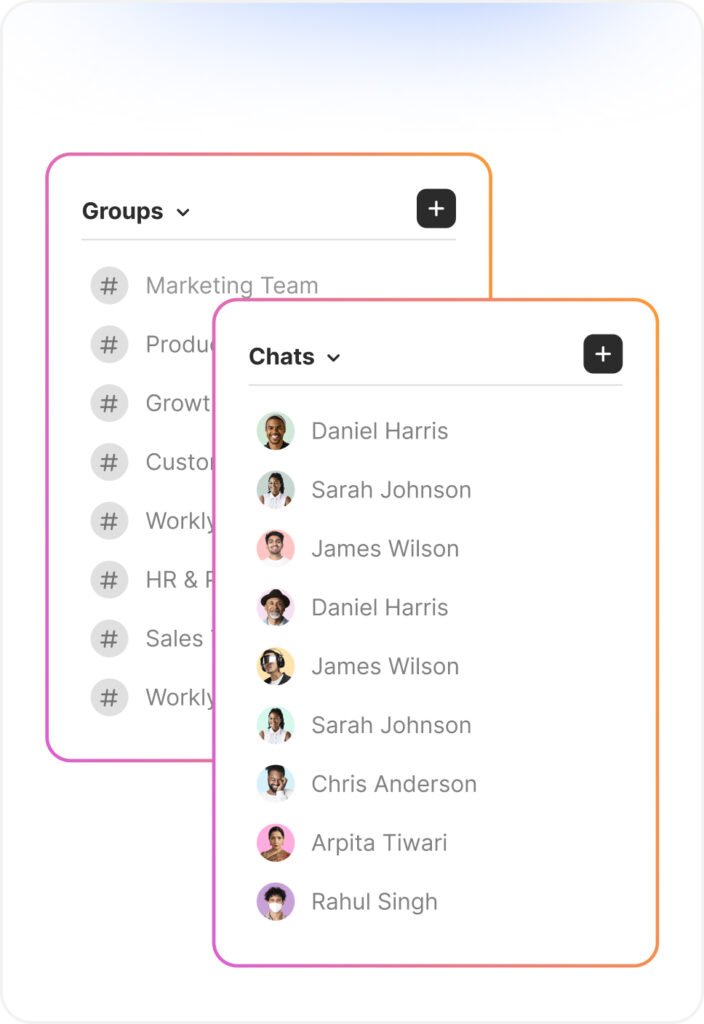Click the Growth group hash icon
The image size is (704, 1024).
[109, 403]
